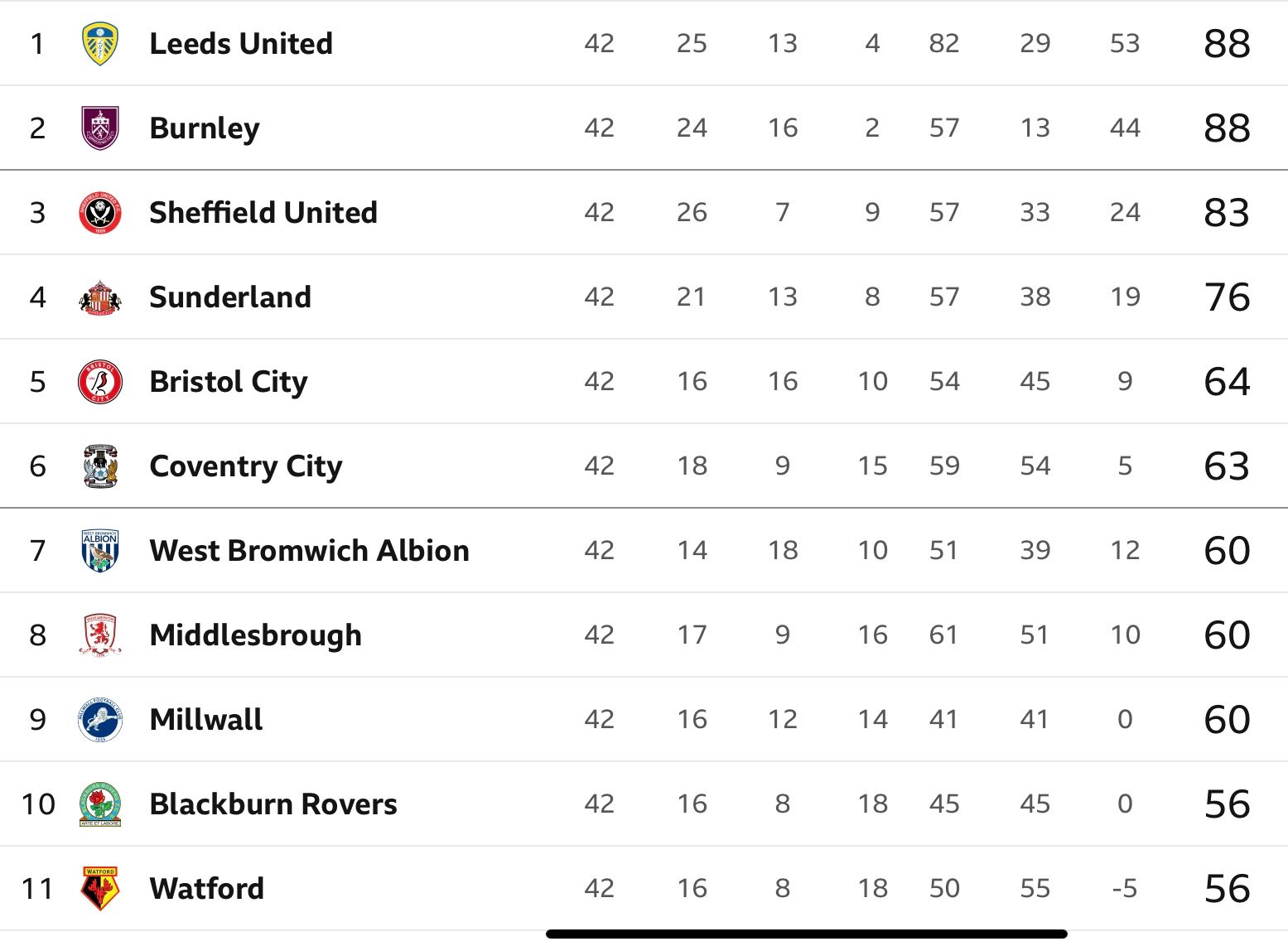Open the Leeds United team link
The image size is (1288, 951).
241,44
